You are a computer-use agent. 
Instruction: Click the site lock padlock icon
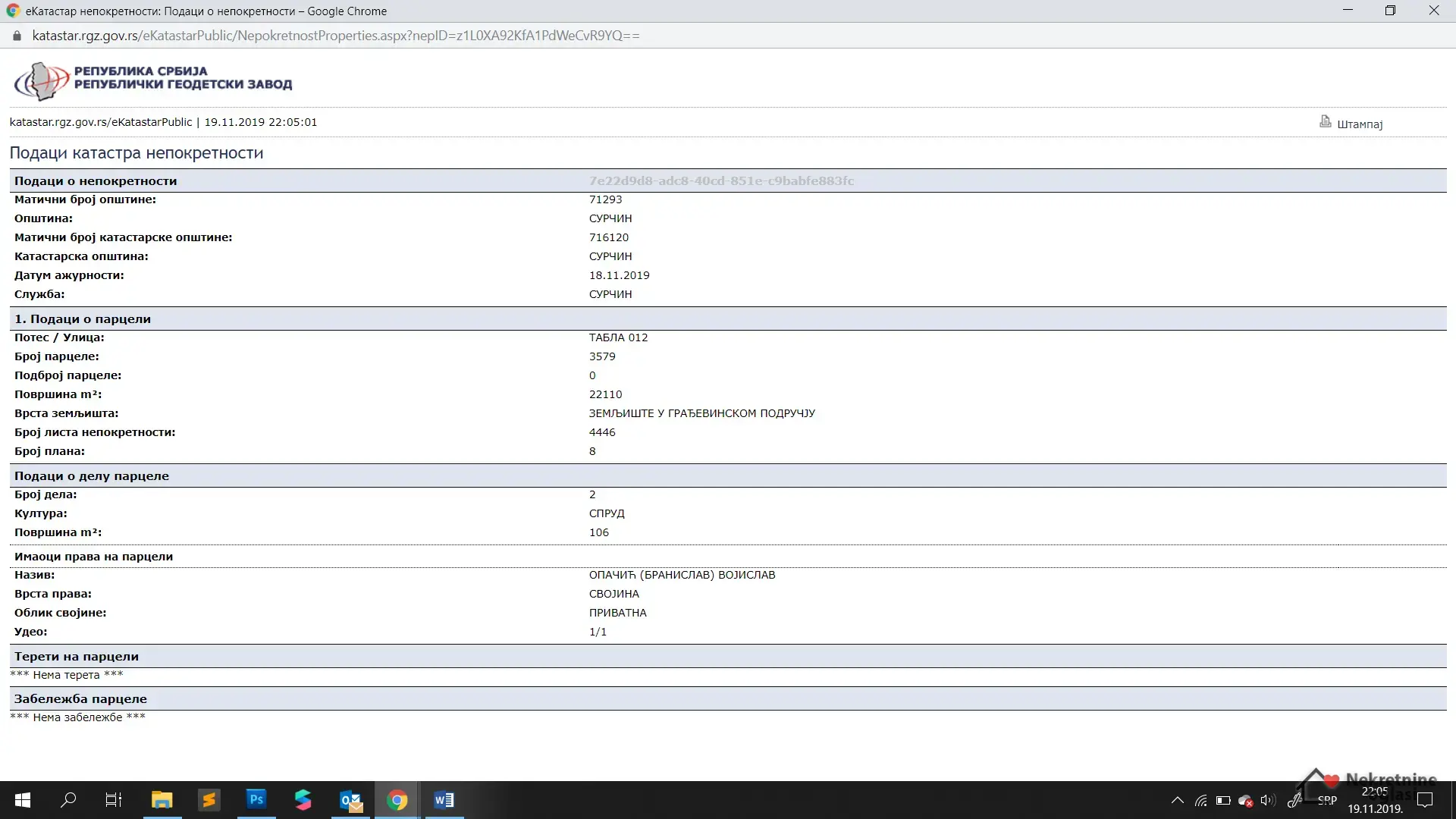pos(17,36)
